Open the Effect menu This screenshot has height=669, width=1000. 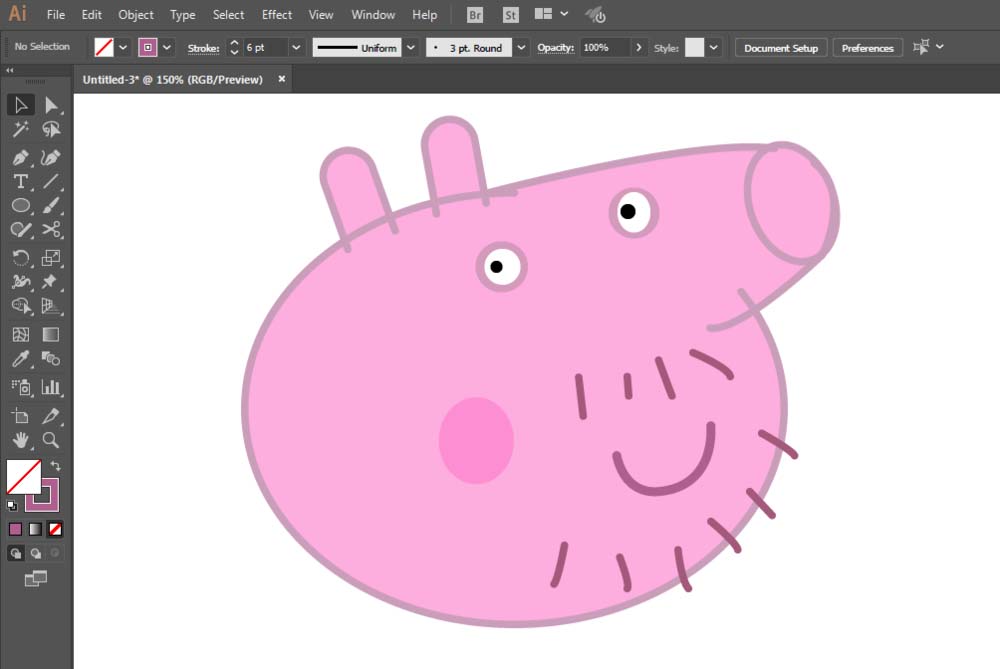[277, 15]
